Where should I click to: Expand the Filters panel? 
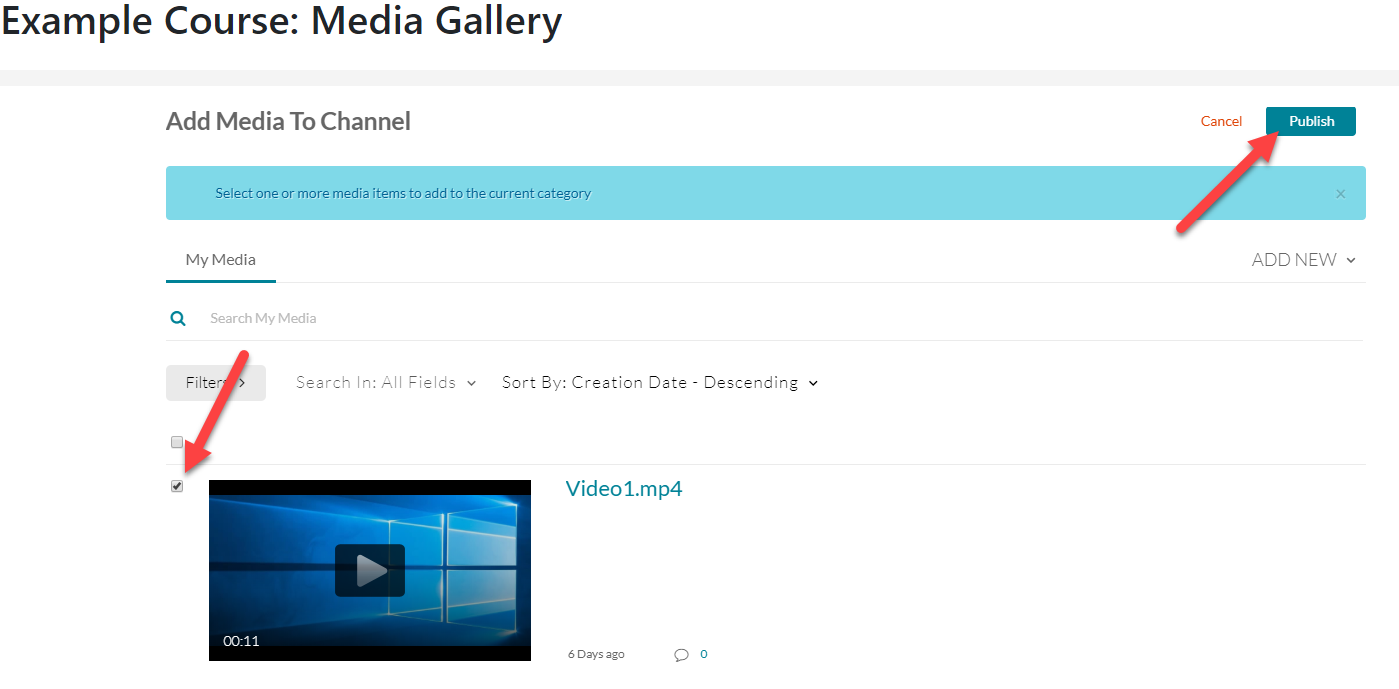216,383
